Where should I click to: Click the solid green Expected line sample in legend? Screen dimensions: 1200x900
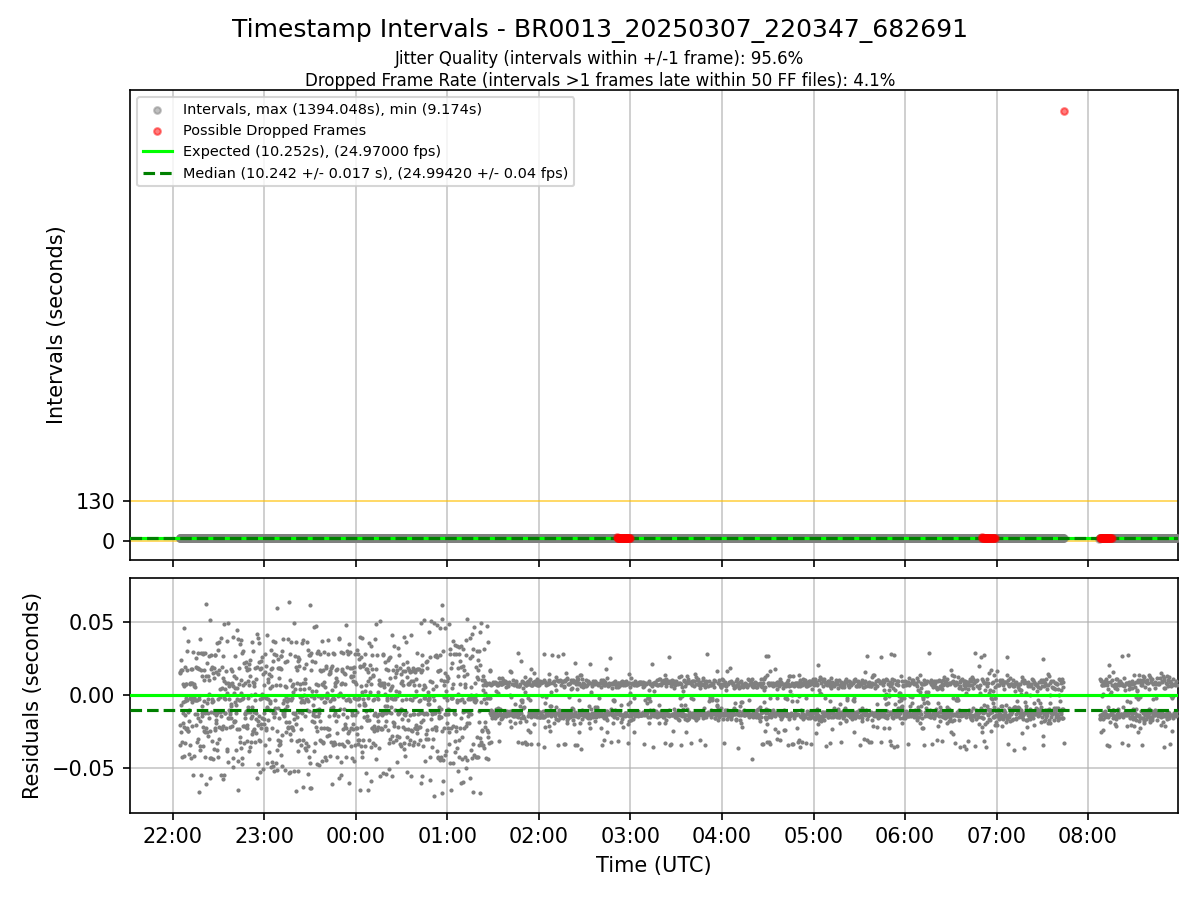(x=157, y=152)
